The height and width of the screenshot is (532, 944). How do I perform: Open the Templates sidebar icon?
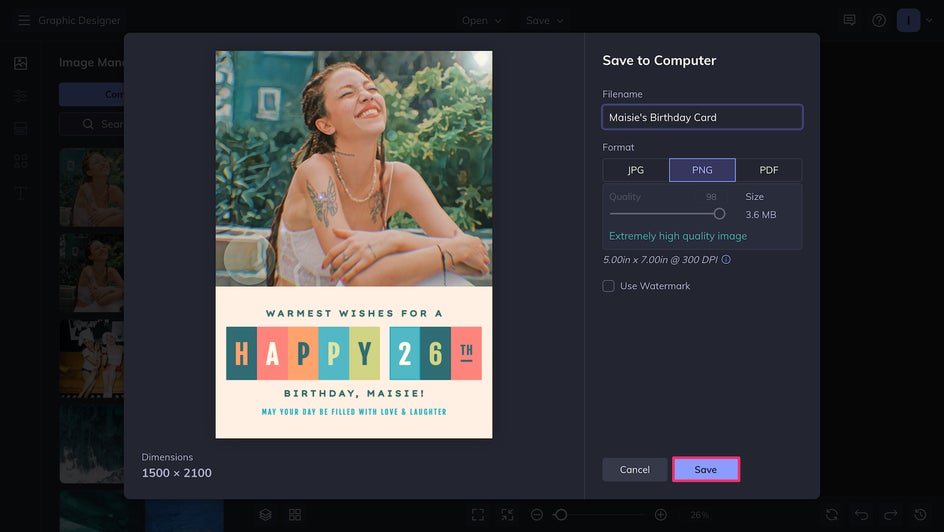point(20,128)
